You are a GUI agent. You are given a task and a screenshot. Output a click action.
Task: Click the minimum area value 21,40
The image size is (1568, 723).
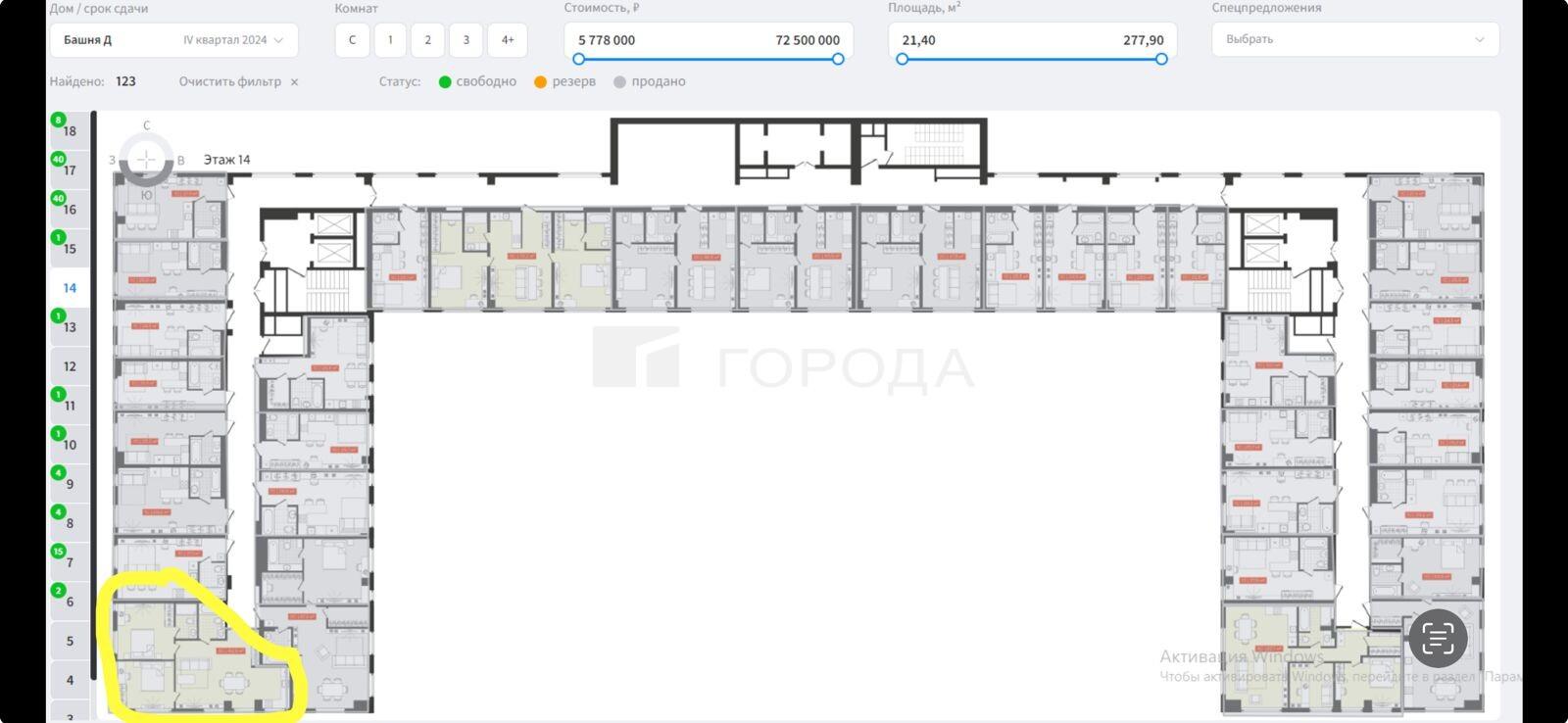coord(918,40)
